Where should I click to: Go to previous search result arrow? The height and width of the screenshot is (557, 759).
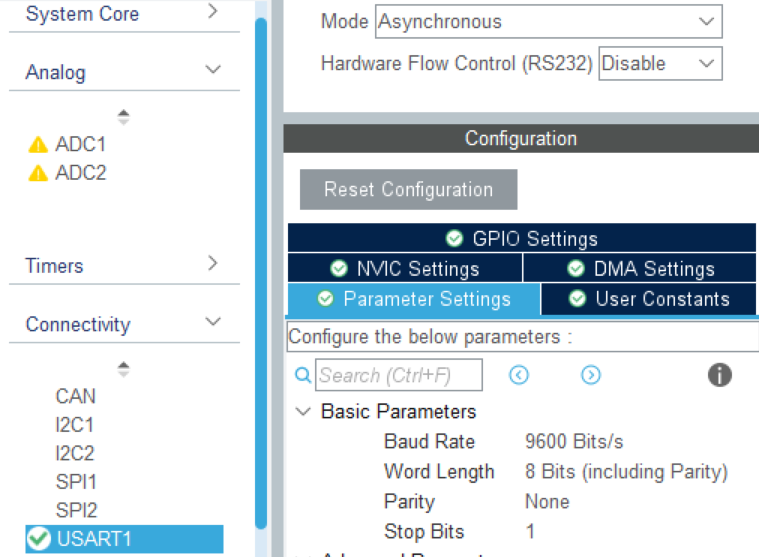pos(518,375)
